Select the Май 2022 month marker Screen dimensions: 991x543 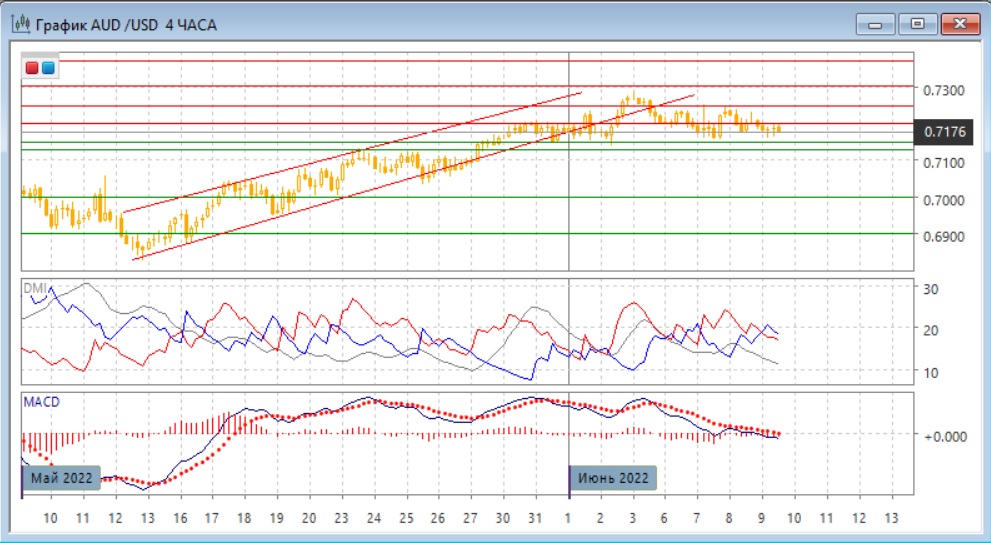click(x=61, y=478)
